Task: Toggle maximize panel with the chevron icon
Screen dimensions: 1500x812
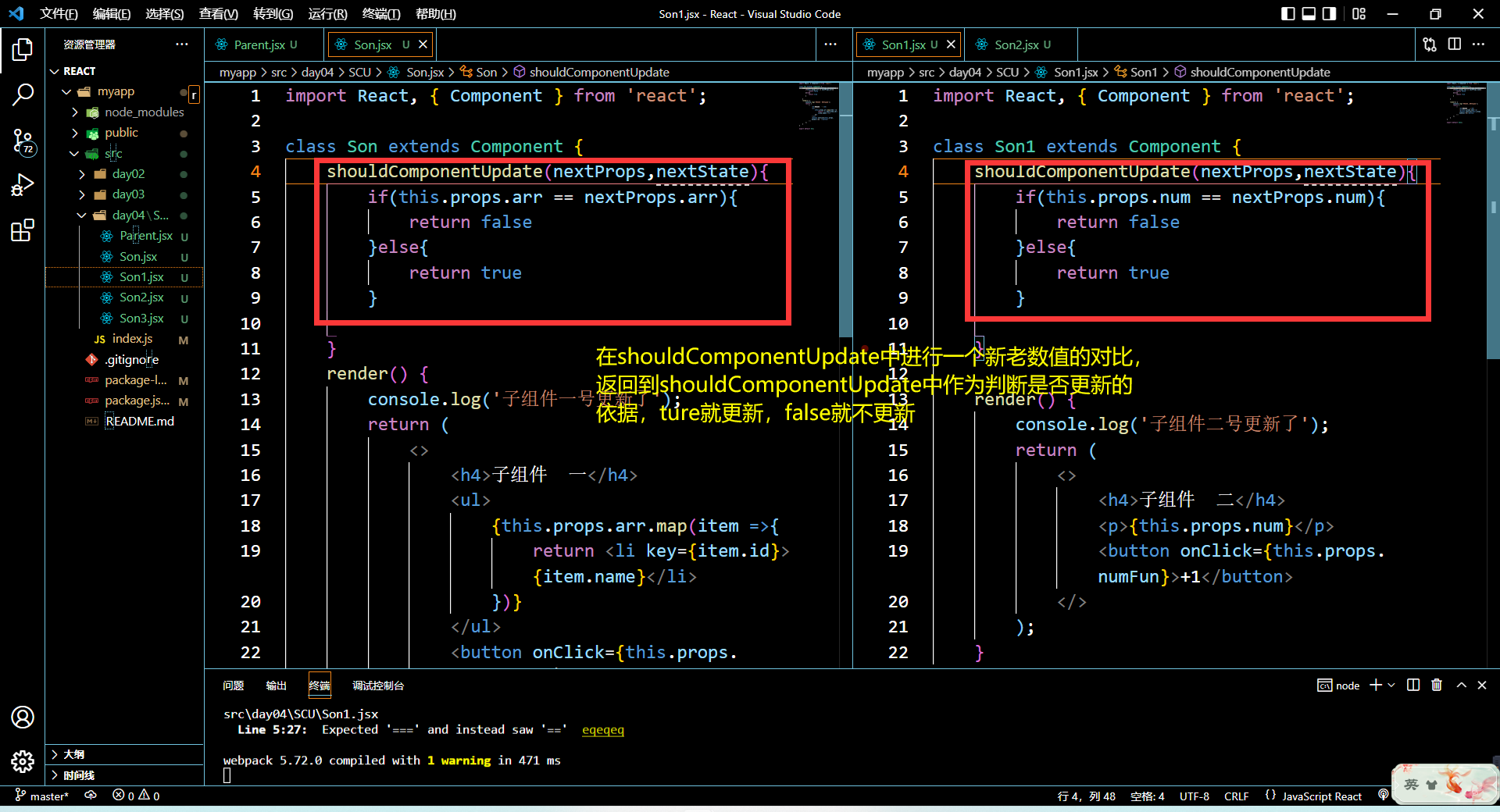Action: point(1460,685)
